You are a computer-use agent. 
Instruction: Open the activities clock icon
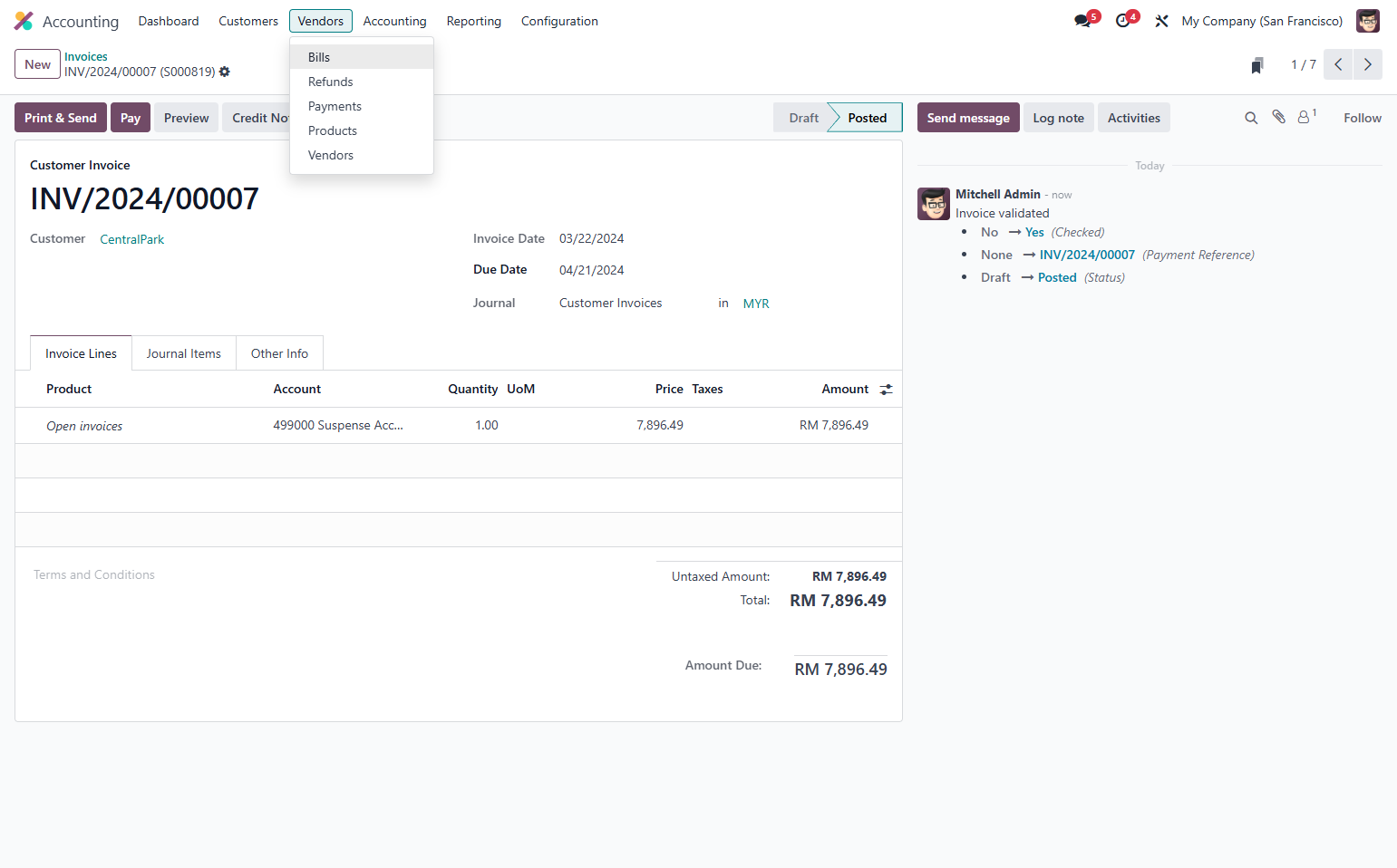tap(1124, 21)
